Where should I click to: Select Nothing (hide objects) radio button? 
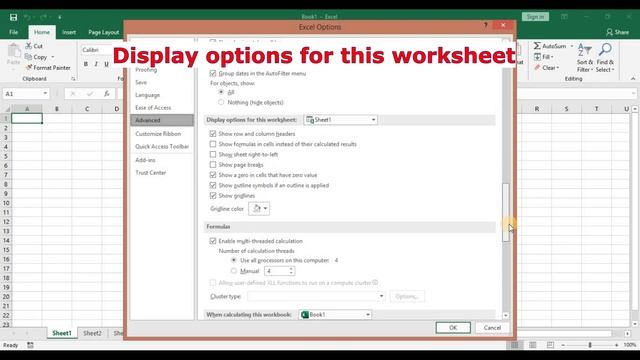coord(221,102)
